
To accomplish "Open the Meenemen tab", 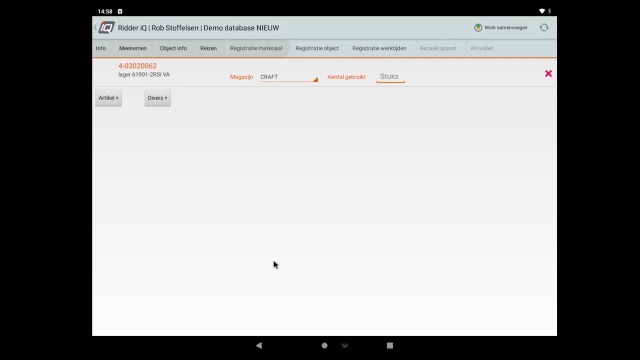I will 133,48.
